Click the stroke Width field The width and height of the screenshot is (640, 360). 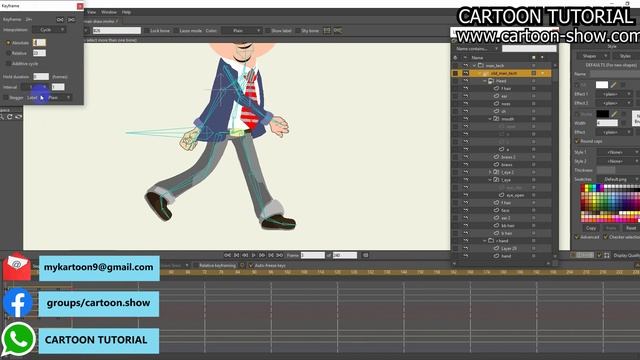tap(607, 123)
